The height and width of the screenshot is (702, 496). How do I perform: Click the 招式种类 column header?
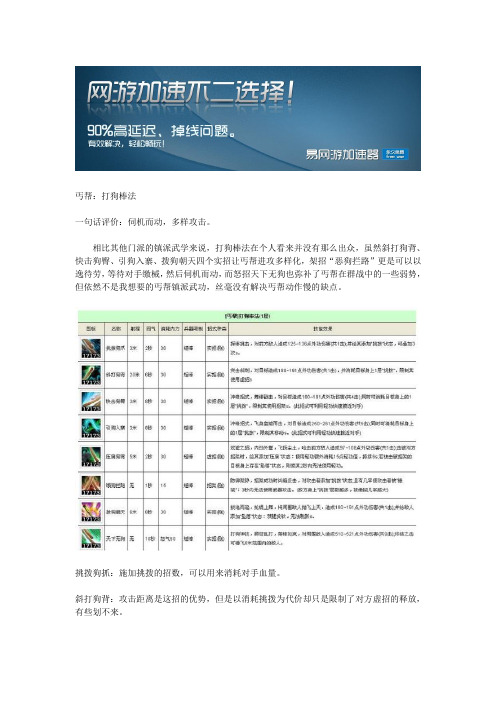(217, 329)
